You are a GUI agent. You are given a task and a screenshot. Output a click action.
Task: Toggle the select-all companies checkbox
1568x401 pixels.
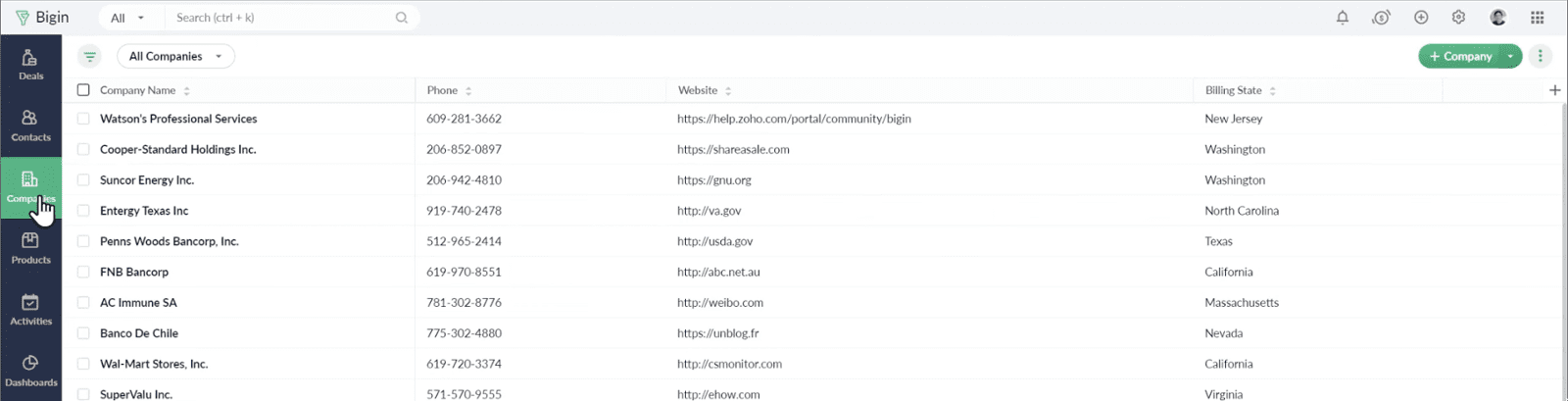83,90
